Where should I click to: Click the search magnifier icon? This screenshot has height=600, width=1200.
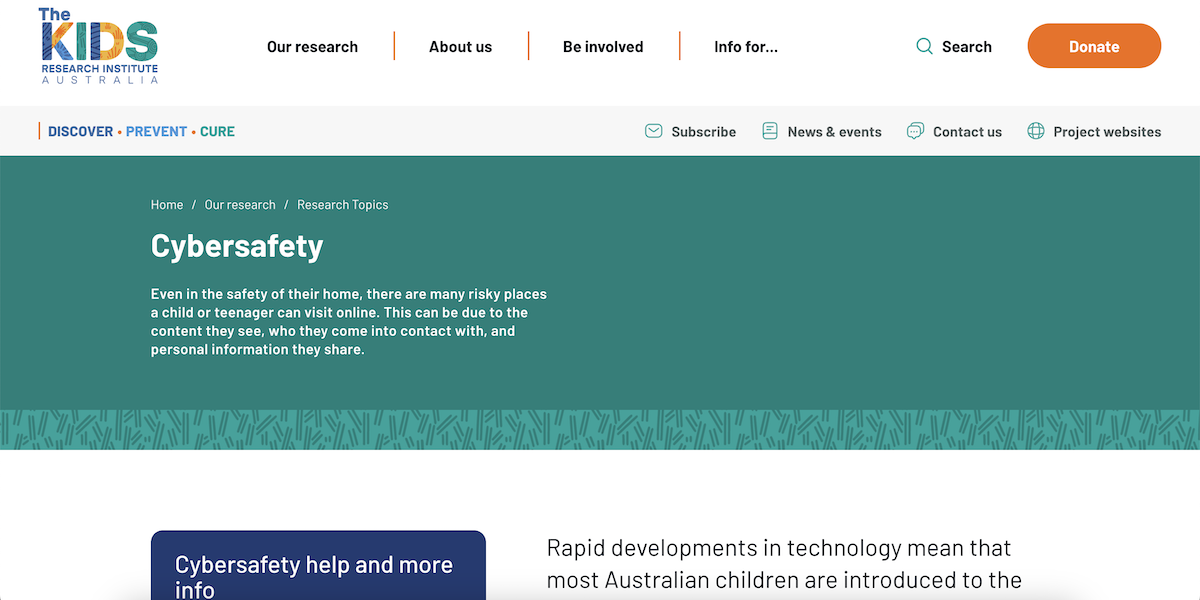(923, 46)
